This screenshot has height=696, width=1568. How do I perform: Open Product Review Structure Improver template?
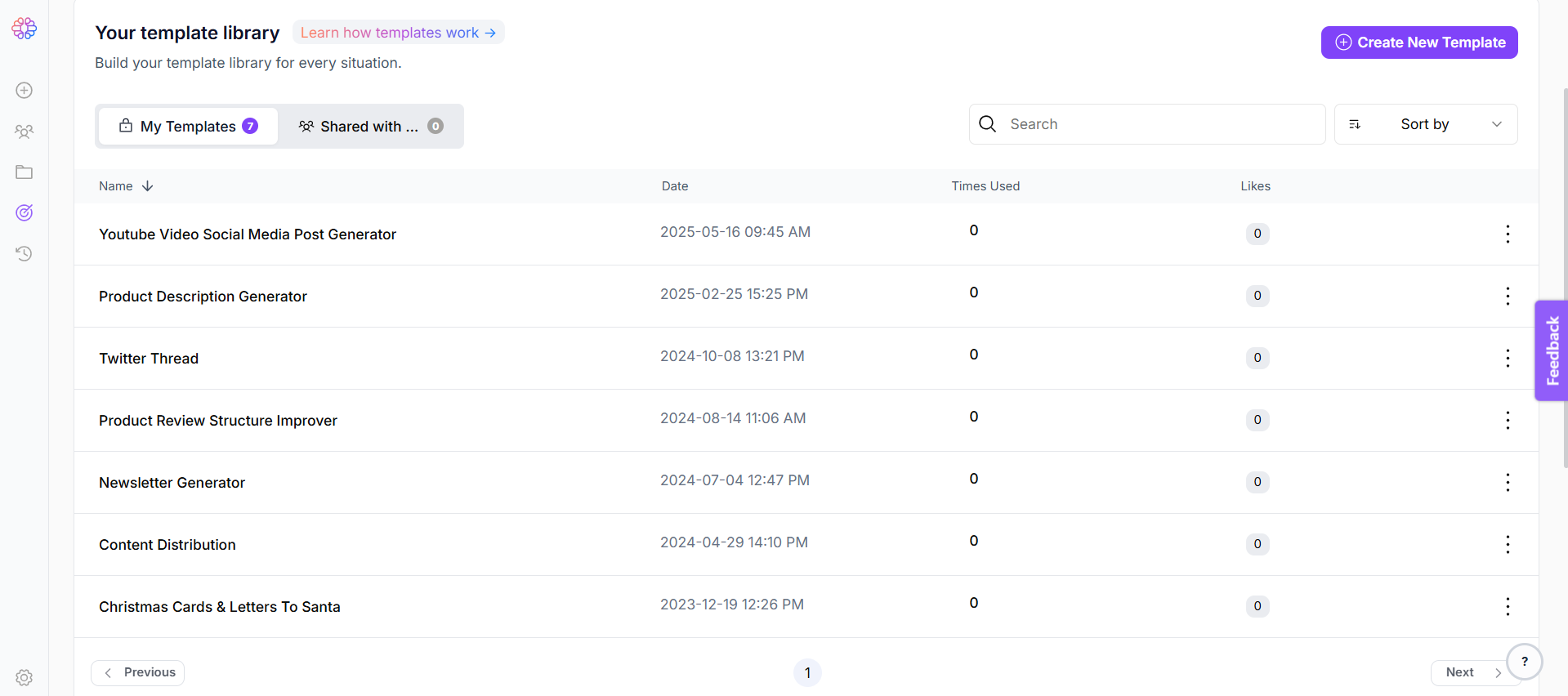pos(218,421)
